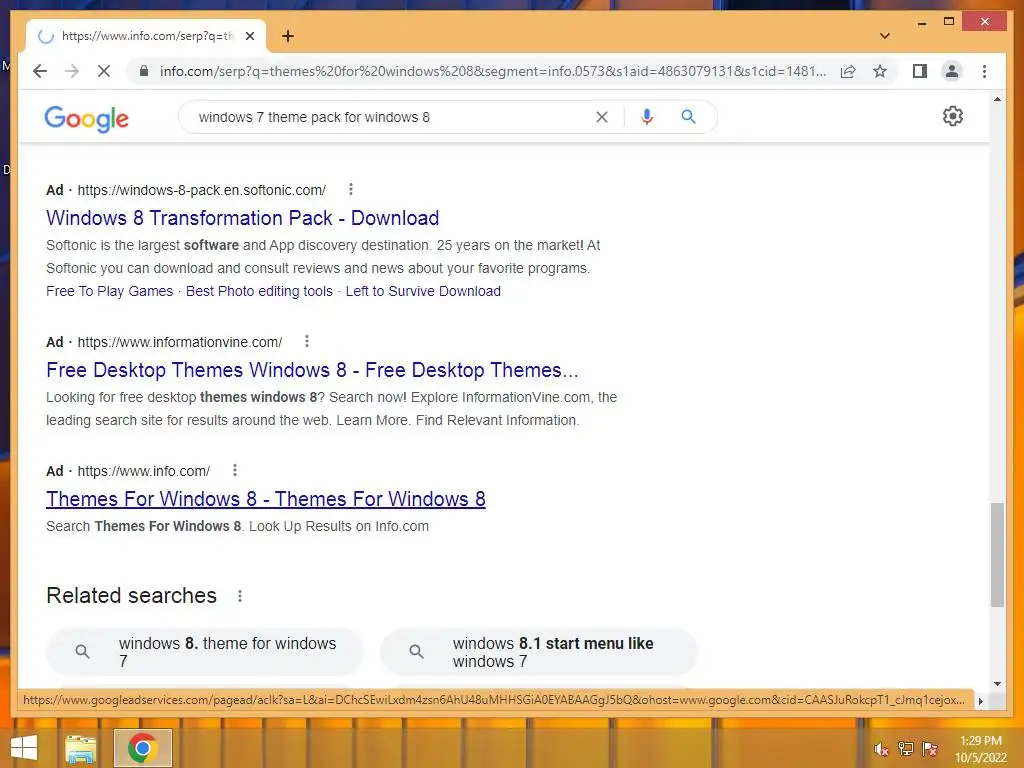Open Free Desktop Themes Windows 8 link
The image size is (1024, 768).
(x=312, y=370)
